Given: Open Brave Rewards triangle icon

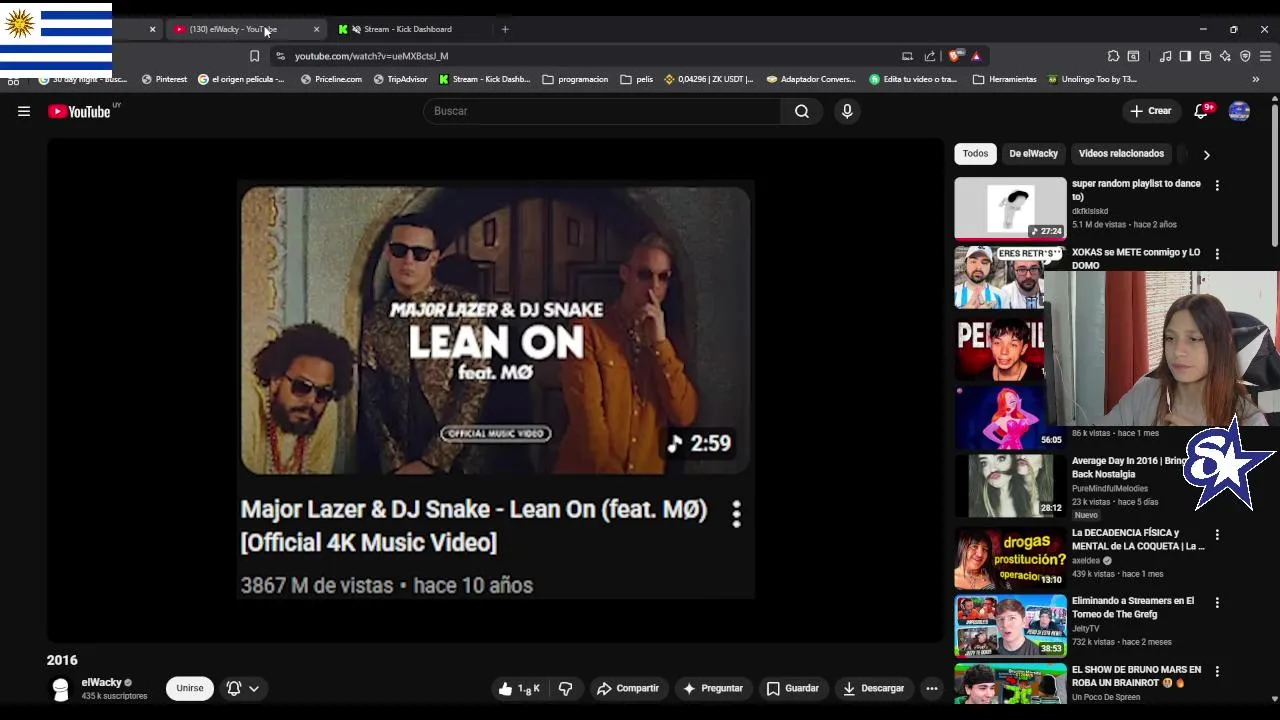Looking at the screenshot, I should tap(976, 56).
